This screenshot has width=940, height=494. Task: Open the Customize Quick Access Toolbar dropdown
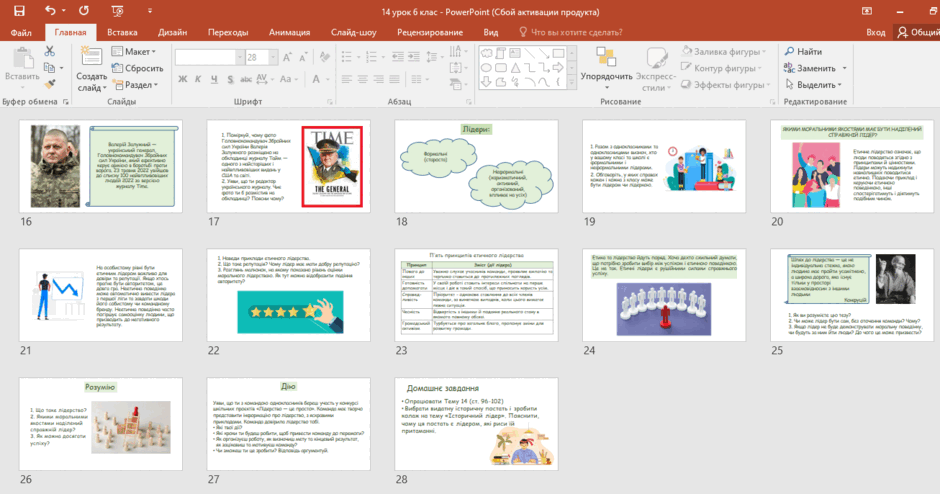[x=150, y=11]
